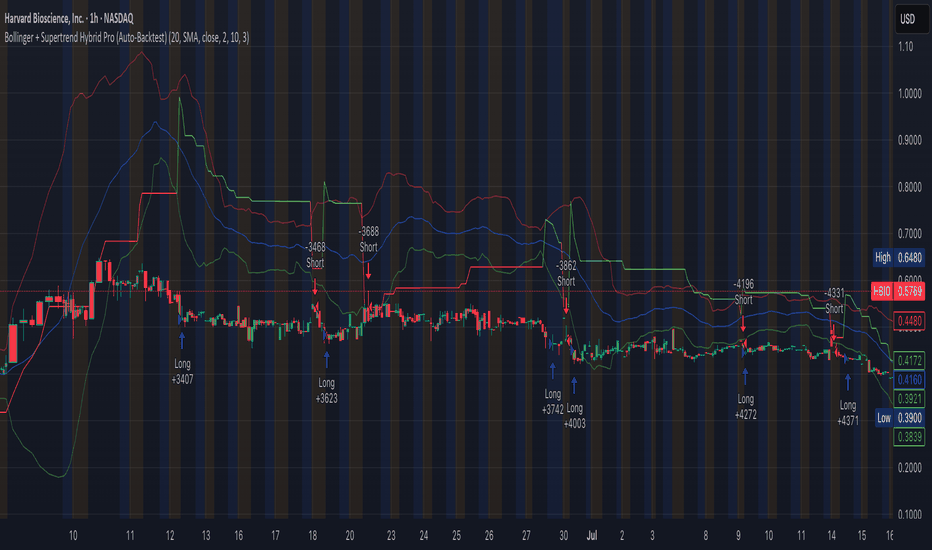Click the -3862 Short trade marker
This screenshot has height=550, width=932.
tap(566, 274)
